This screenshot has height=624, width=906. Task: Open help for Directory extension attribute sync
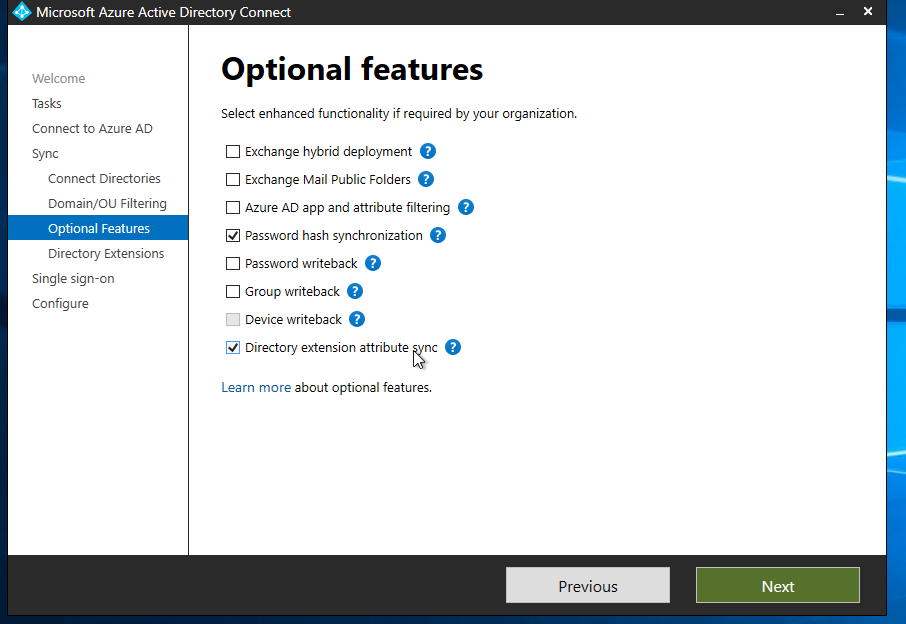(x=453, y=347)
